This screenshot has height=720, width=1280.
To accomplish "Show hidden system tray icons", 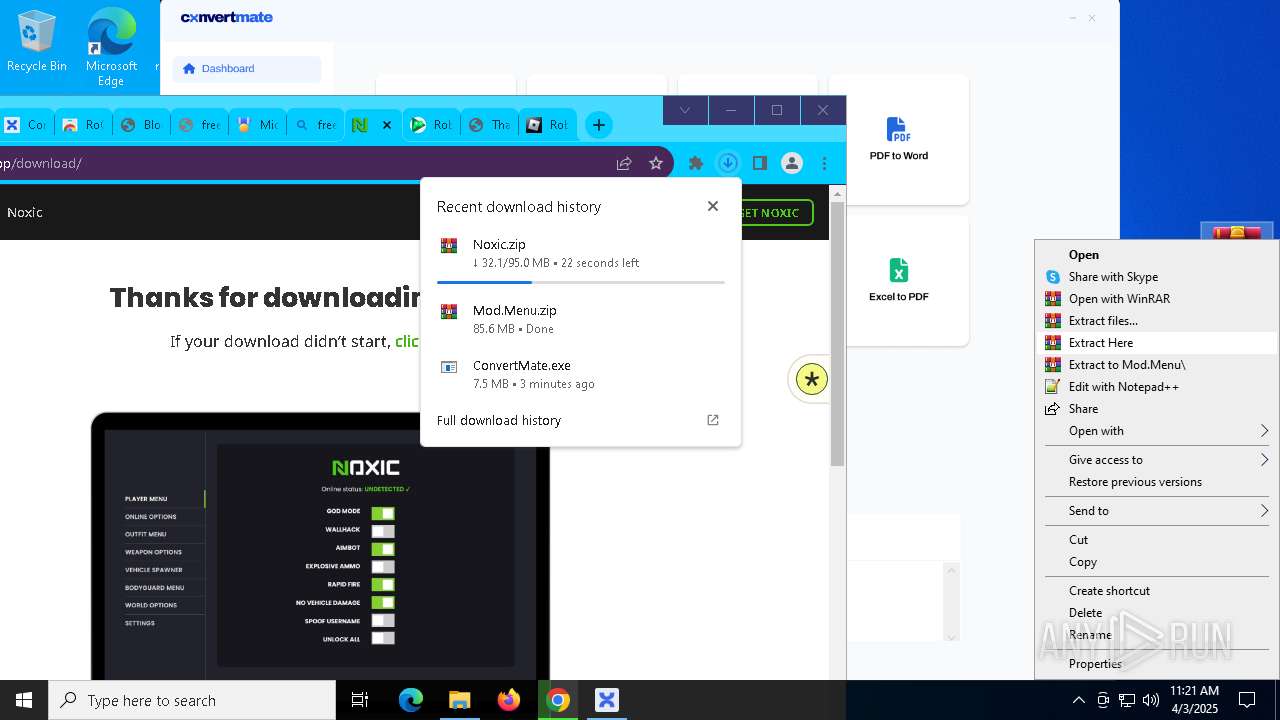I will [x=1078, y=700].
